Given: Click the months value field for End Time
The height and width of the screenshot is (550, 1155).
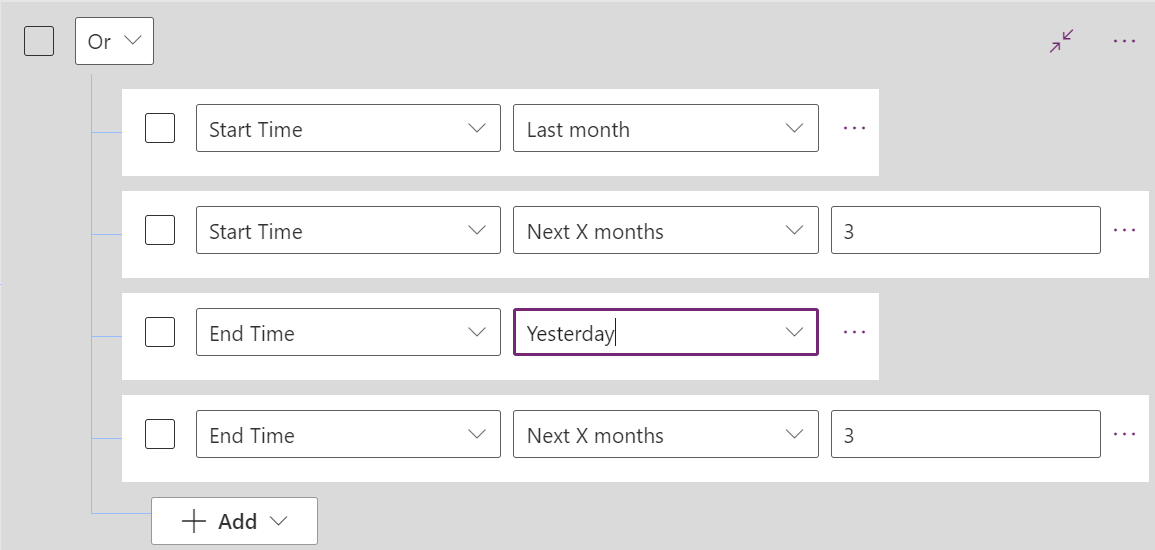Looking at the screenshot, I should 965,435.
